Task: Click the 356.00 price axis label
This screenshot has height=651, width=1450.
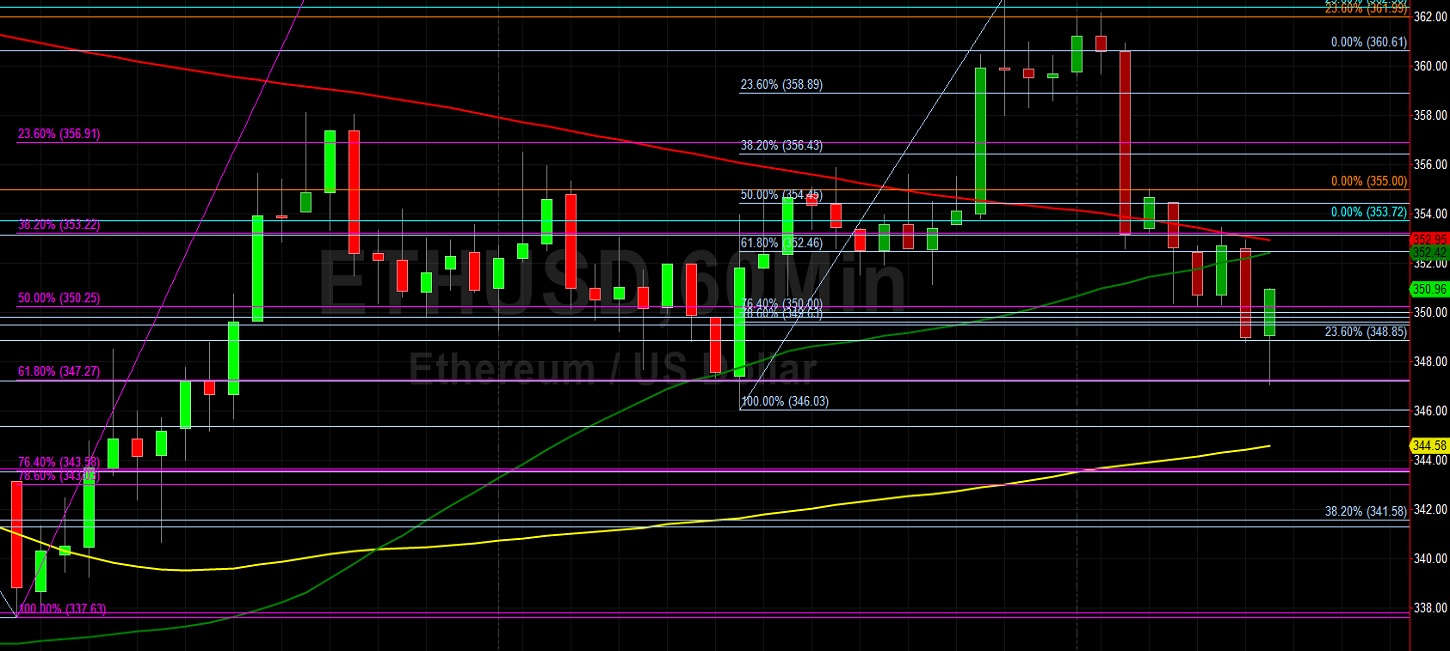Action: pos(1431,164)
